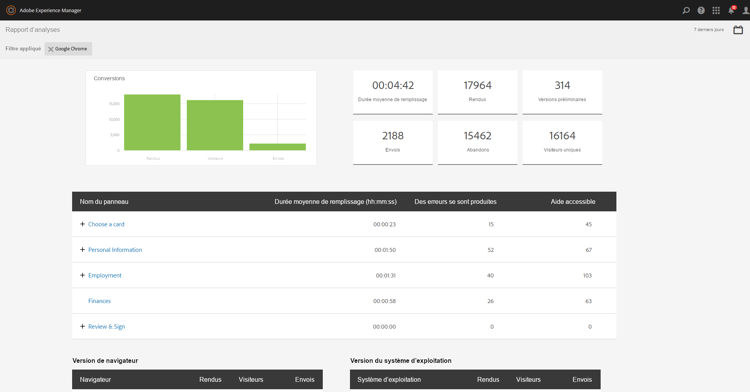Open the Personal Information link
750x392 pixels.
tap(115, 250)
